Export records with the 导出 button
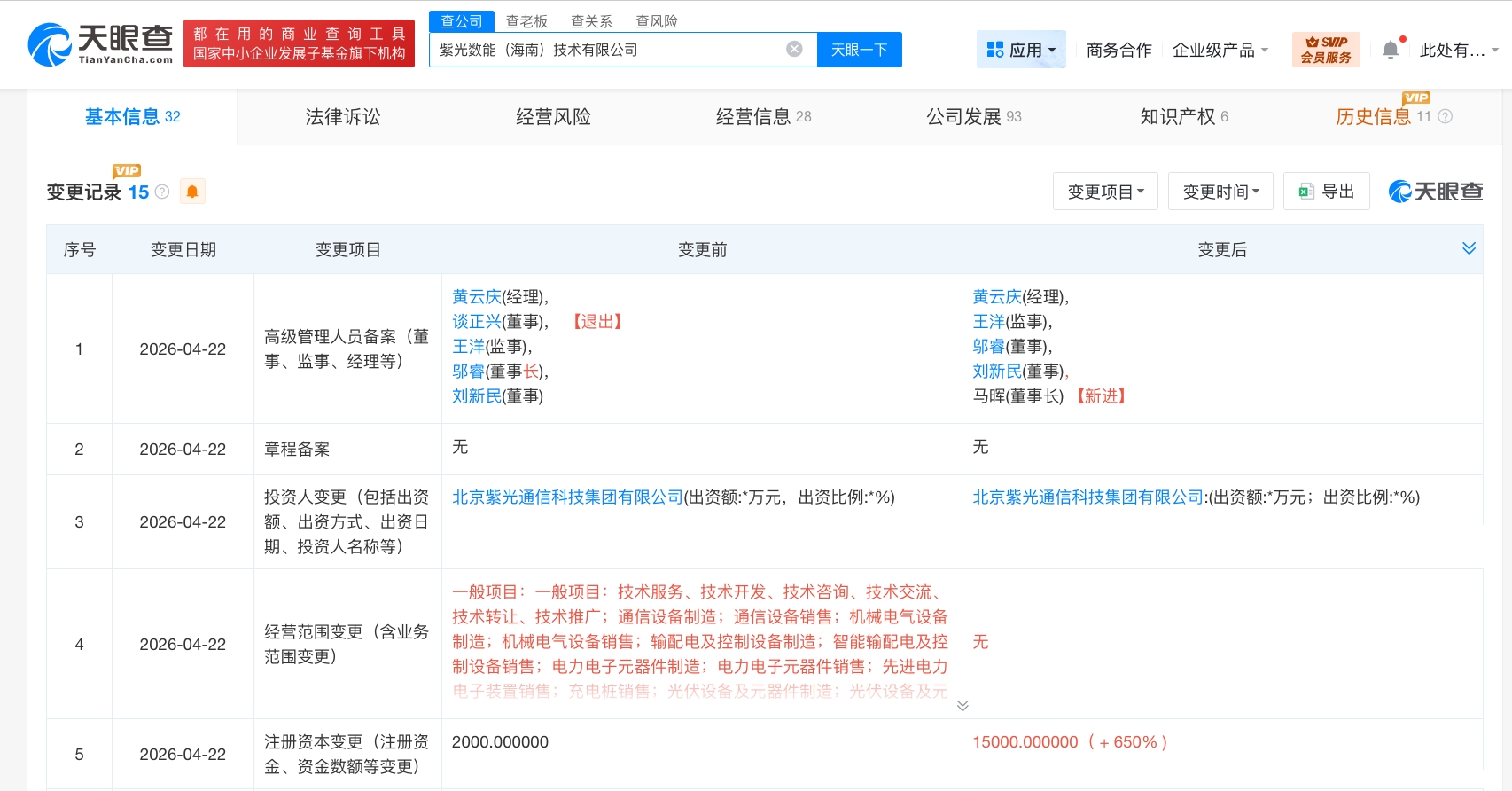The height and width of the screenshot is (791, 1512). point(1326,192)
